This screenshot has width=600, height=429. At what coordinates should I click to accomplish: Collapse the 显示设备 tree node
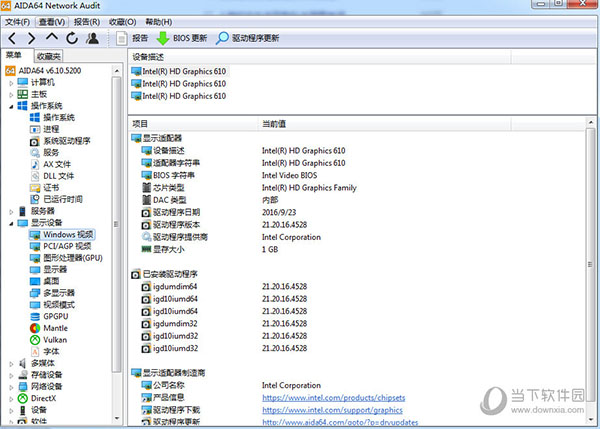click(11, 223)
